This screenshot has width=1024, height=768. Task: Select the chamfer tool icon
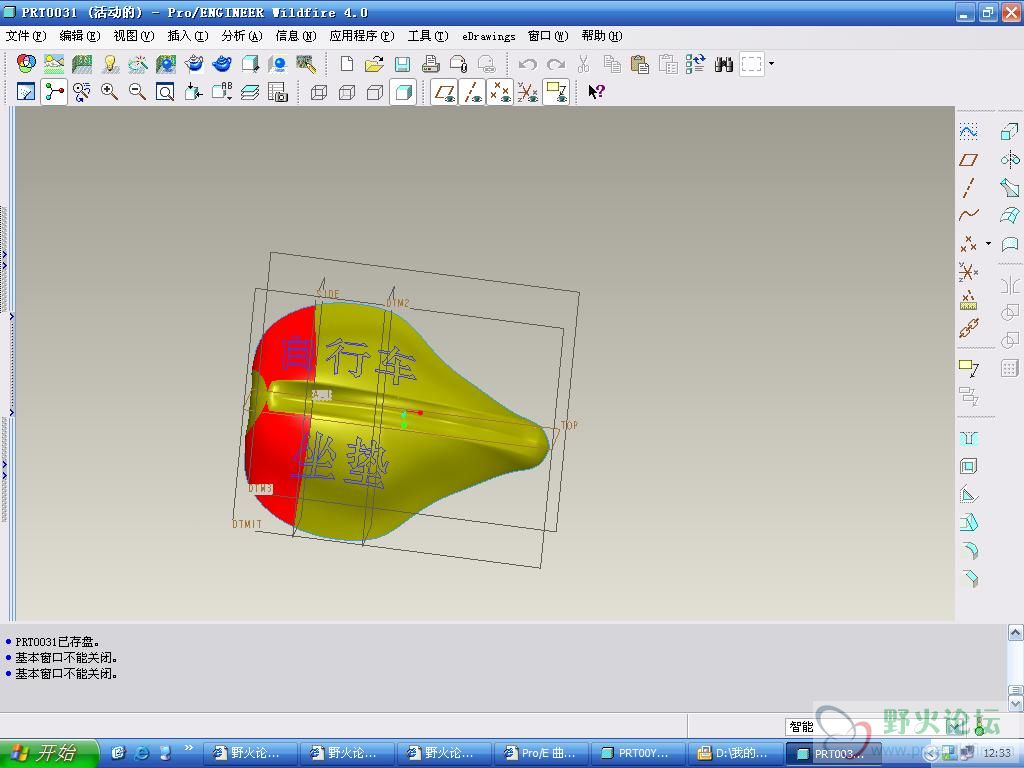(970, 579)
